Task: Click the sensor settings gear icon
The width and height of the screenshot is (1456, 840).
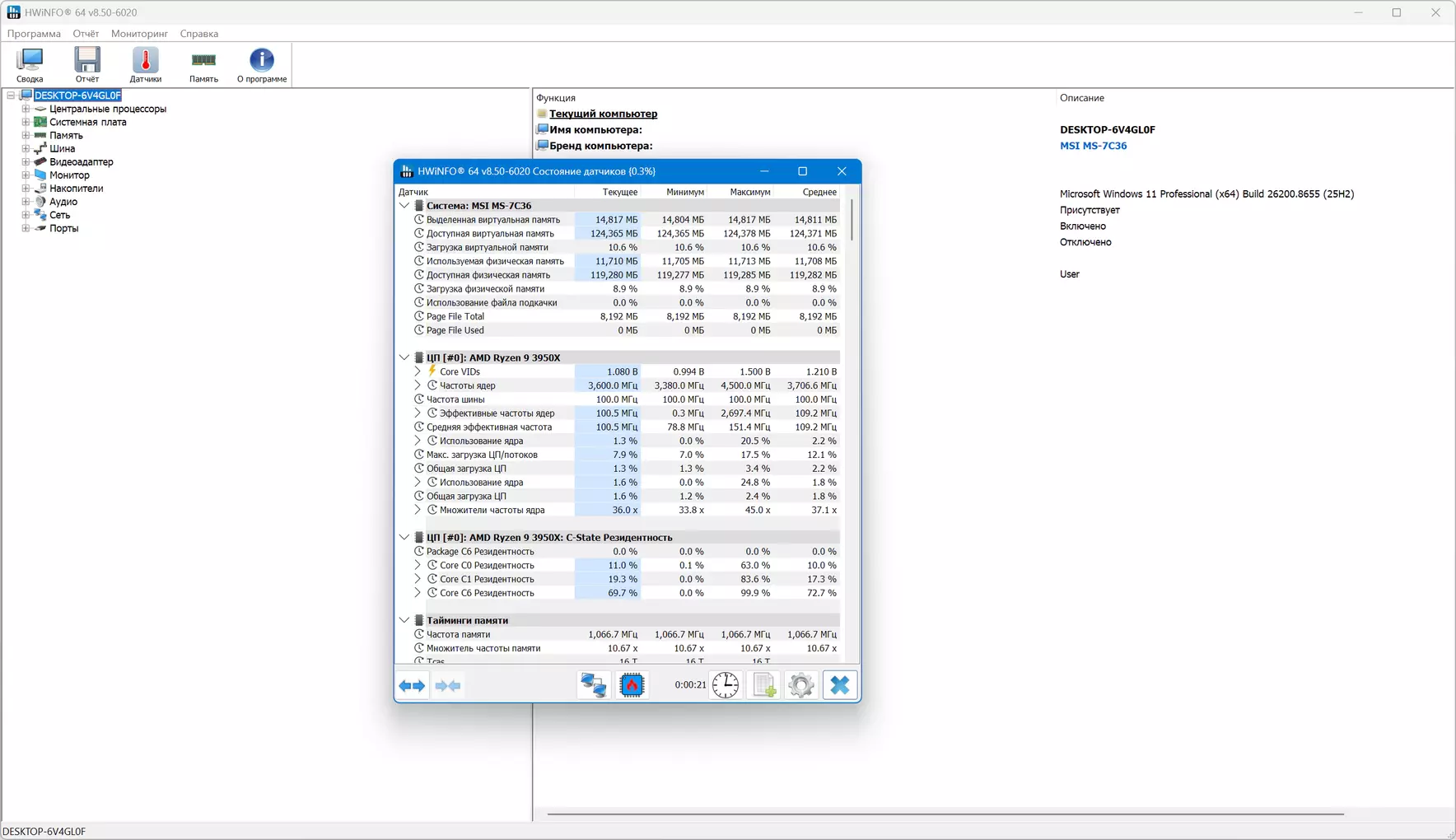Action: tap(801, 685)
